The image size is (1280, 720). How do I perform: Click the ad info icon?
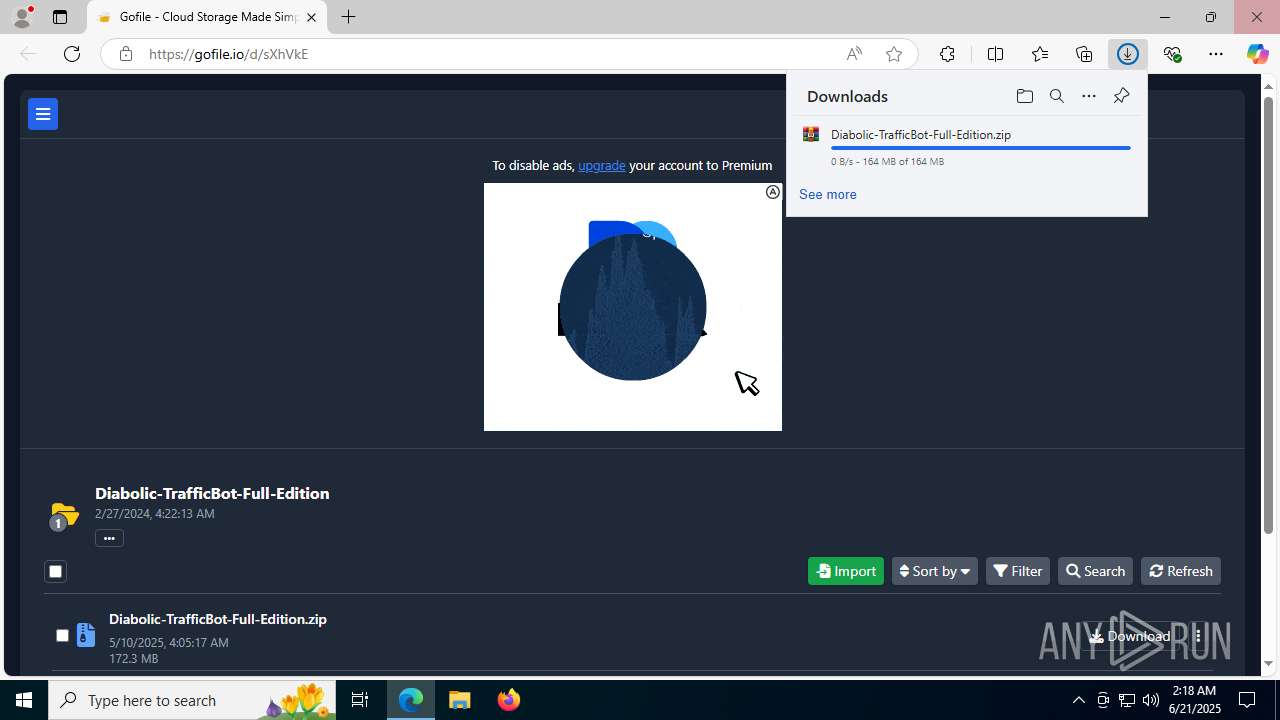[773, 192]
